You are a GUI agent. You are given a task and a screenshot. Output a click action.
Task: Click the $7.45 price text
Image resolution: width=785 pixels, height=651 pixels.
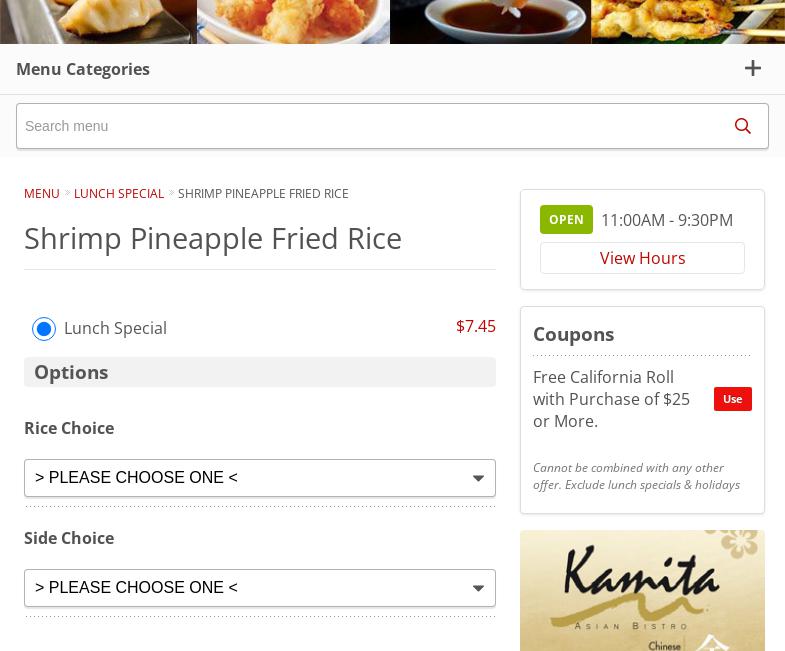click(475, 326)
